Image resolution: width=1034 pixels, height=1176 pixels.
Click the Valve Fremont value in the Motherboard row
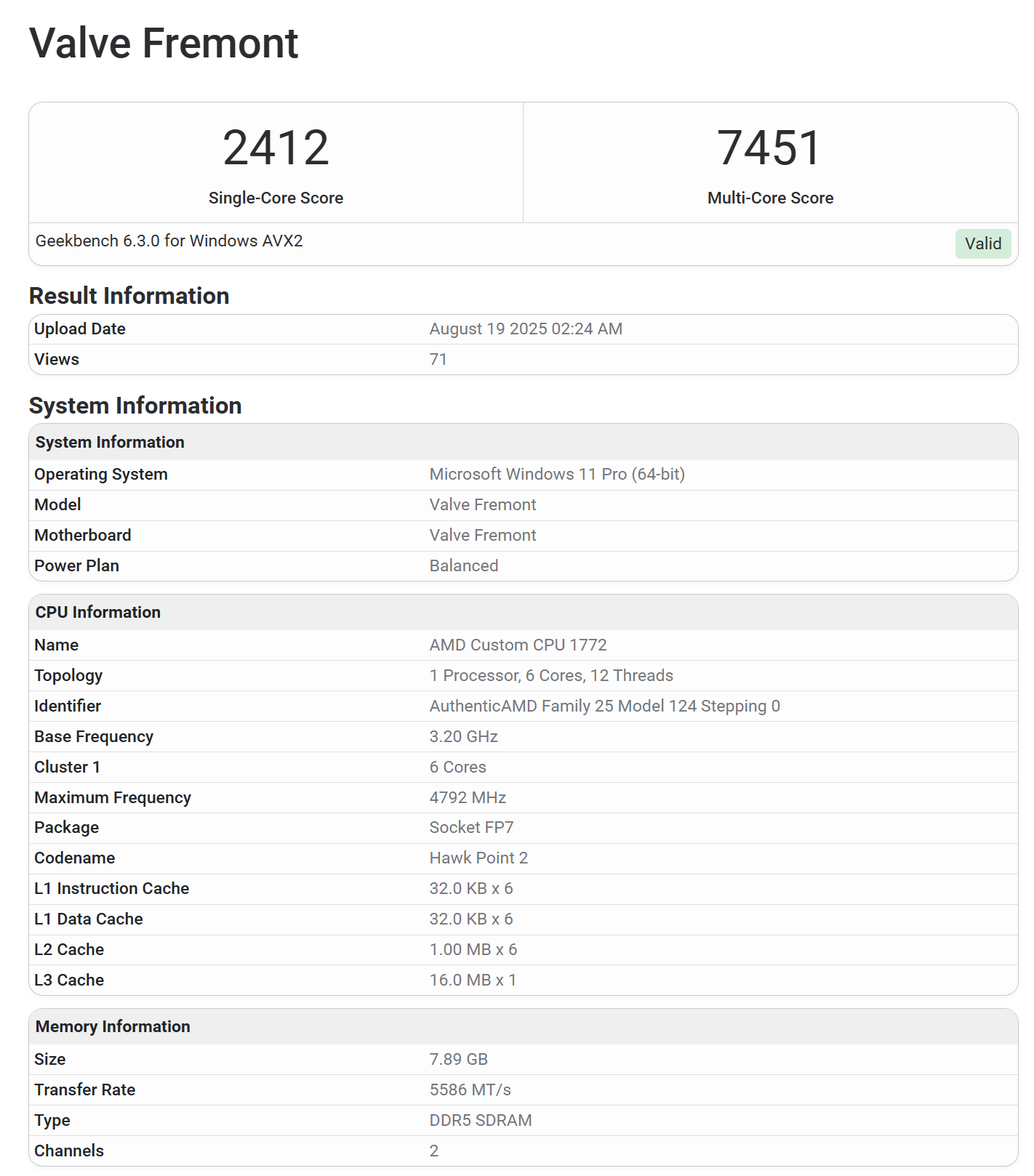click(482, 535)
